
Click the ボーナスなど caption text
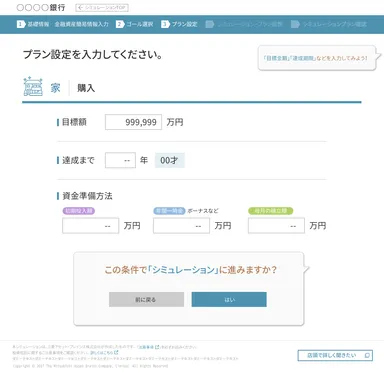coord(203,211)
